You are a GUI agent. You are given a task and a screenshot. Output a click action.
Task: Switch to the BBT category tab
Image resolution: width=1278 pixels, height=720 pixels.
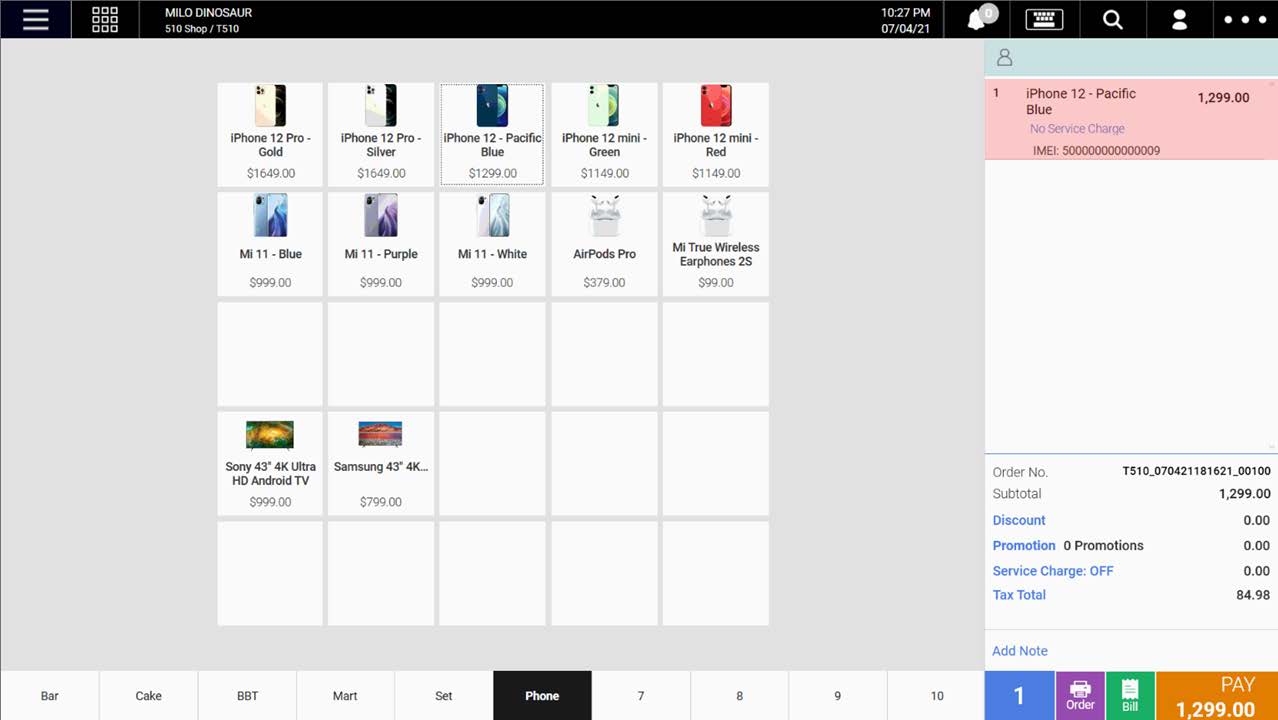click(x=247, y=695)
